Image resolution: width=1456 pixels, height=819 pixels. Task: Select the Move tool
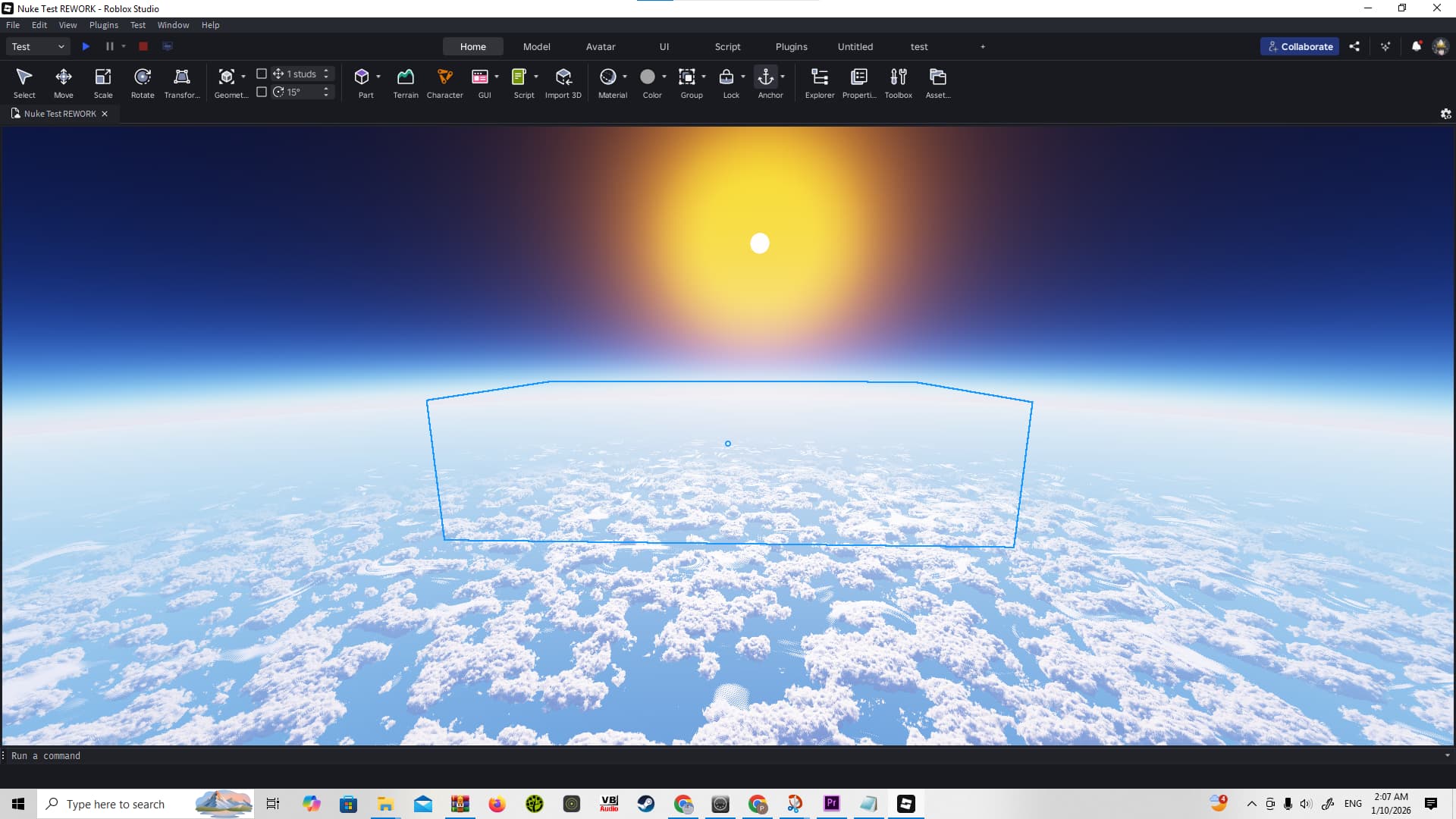64,83
